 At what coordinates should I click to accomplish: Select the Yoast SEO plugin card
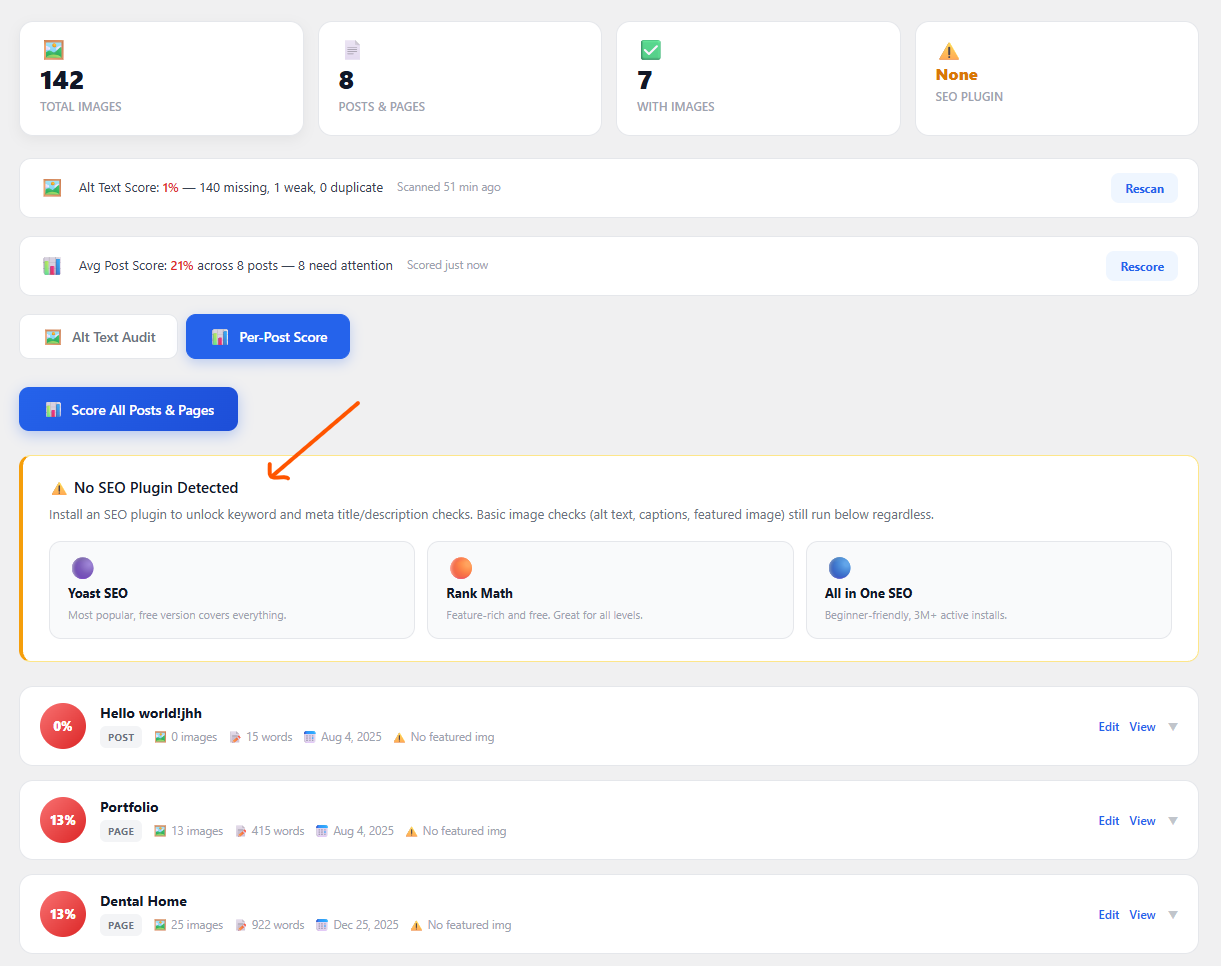coord(232,590)
